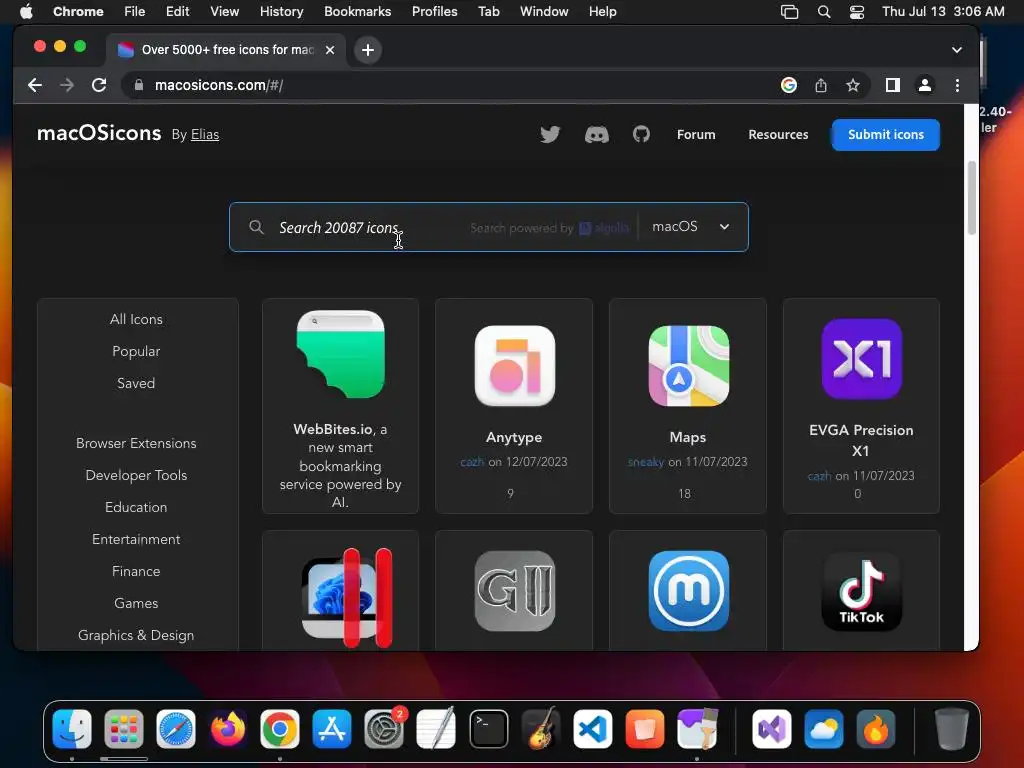
Task: Filter by Entertainment category
Action: click(136, 539)
